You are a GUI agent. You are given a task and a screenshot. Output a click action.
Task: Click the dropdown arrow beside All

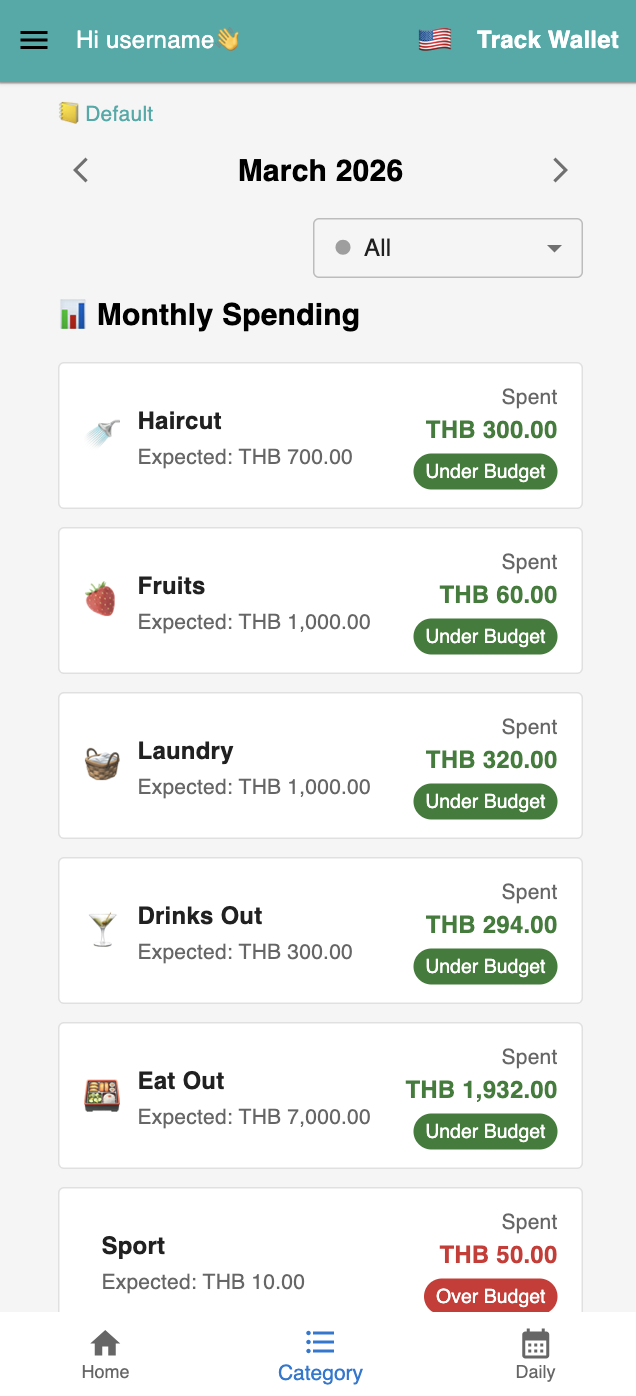[x=554, y=248]
